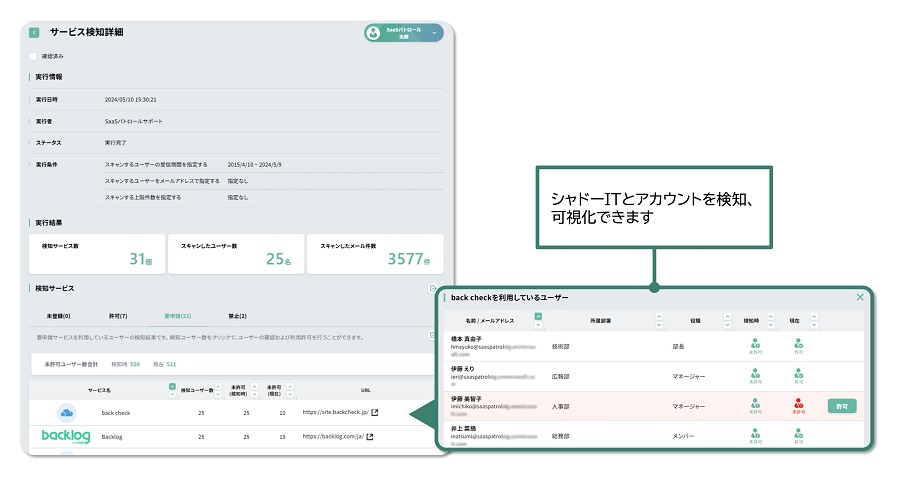Viewport: 900px width, 480px height.
Task: Click the Backlog service logo
Action: [x=66, y=436]
